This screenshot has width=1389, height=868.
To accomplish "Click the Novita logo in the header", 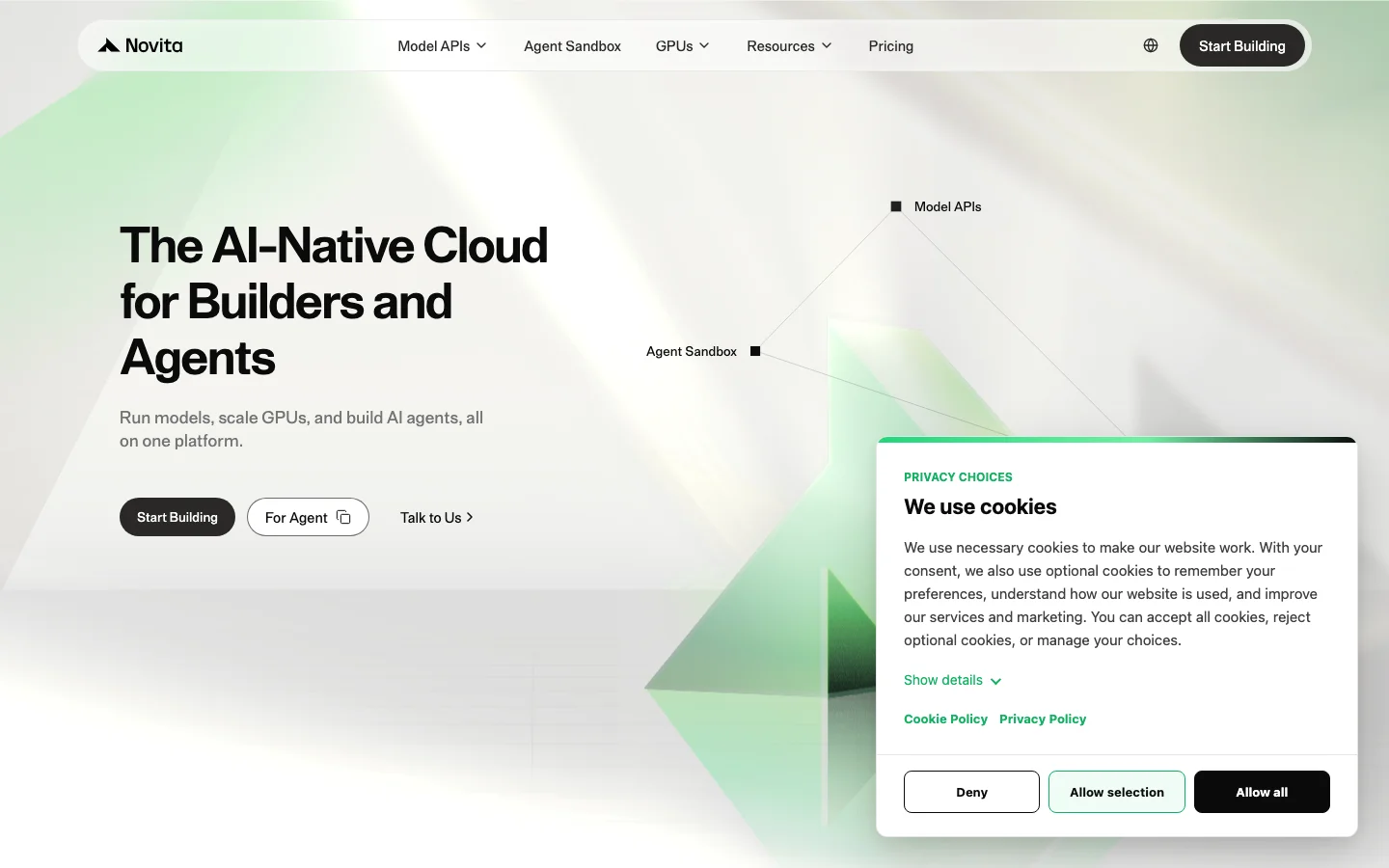I will tap(140, 45).
